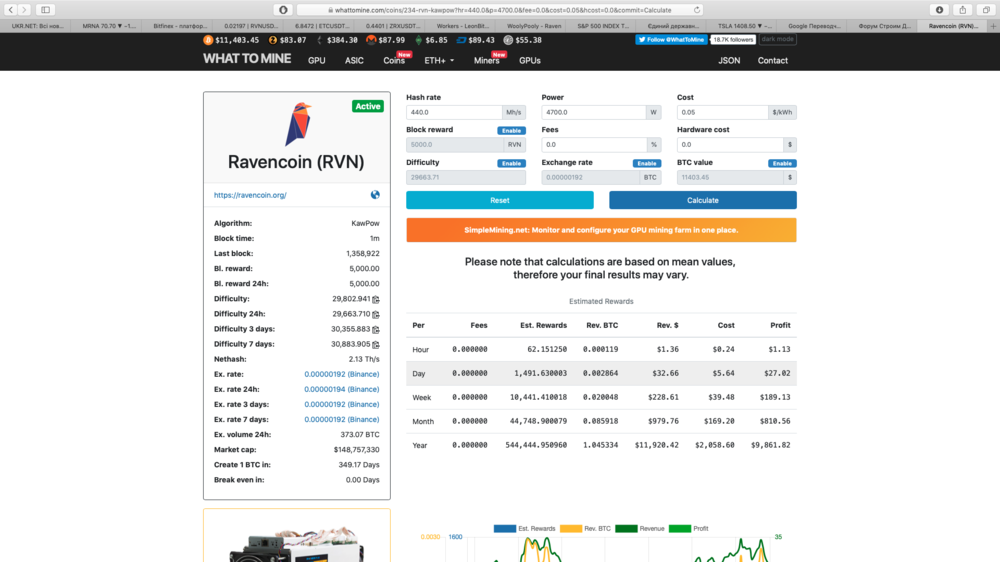Open the Contact nav link
This screenshot has height=562, width=1000.
(x=772, y=61)
